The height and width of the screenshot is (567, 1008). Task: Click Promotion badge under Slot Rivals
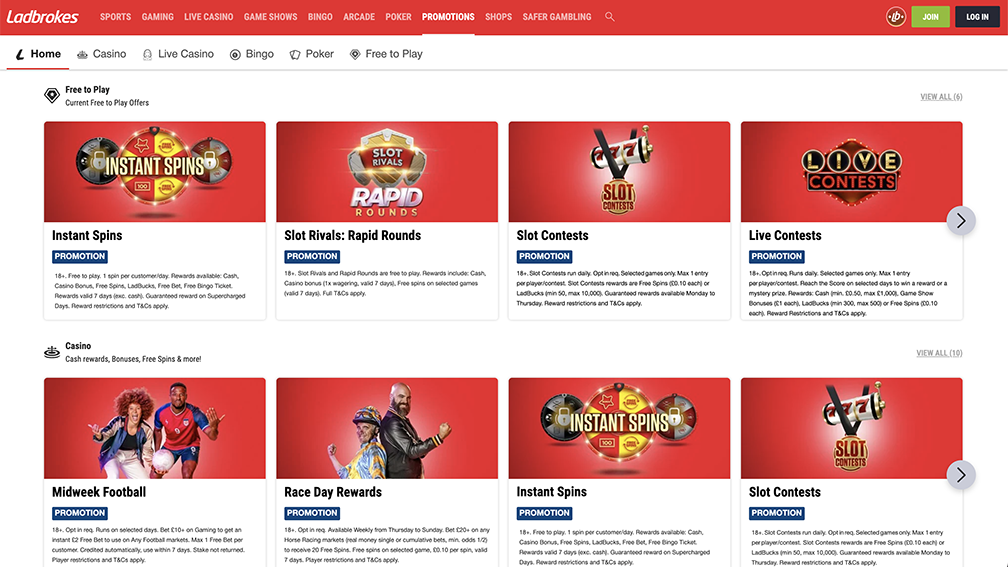[312, 256]
